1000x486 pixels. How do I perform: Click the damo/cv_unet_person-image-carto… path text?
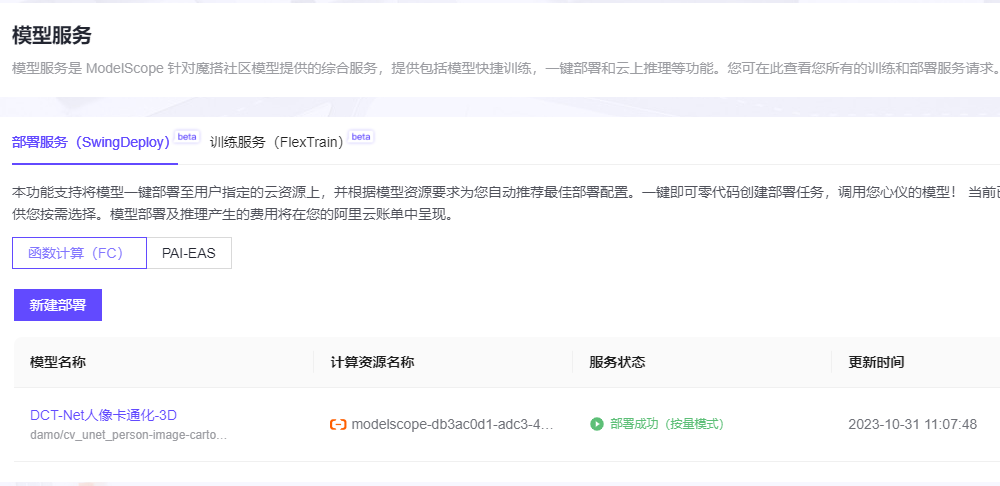pos(128,435)
